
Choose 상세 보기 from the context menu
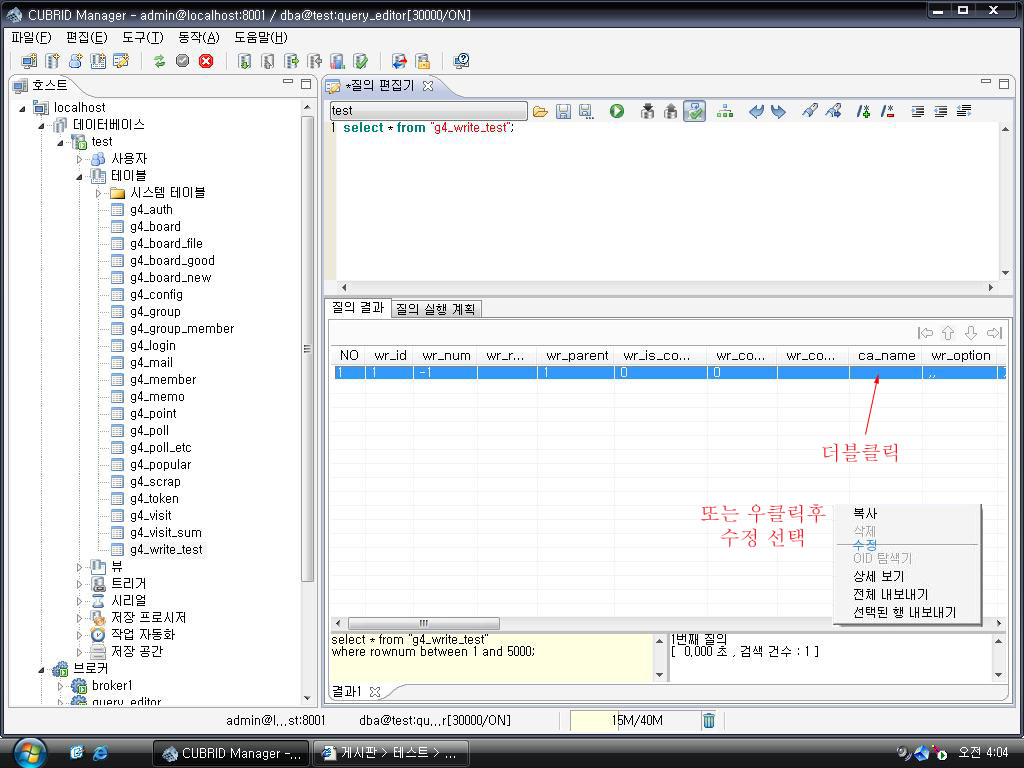coord(878,576)
